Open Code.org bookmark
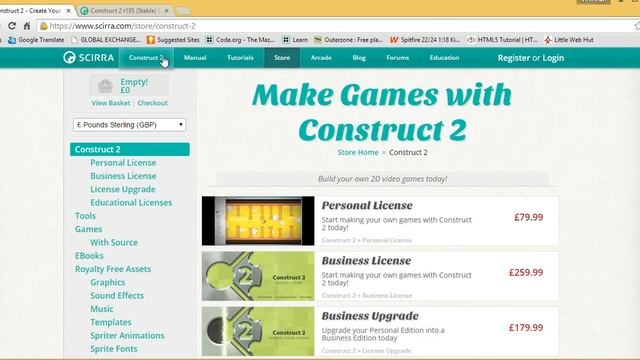Viewport: 640px width, 360px height. 240,40
